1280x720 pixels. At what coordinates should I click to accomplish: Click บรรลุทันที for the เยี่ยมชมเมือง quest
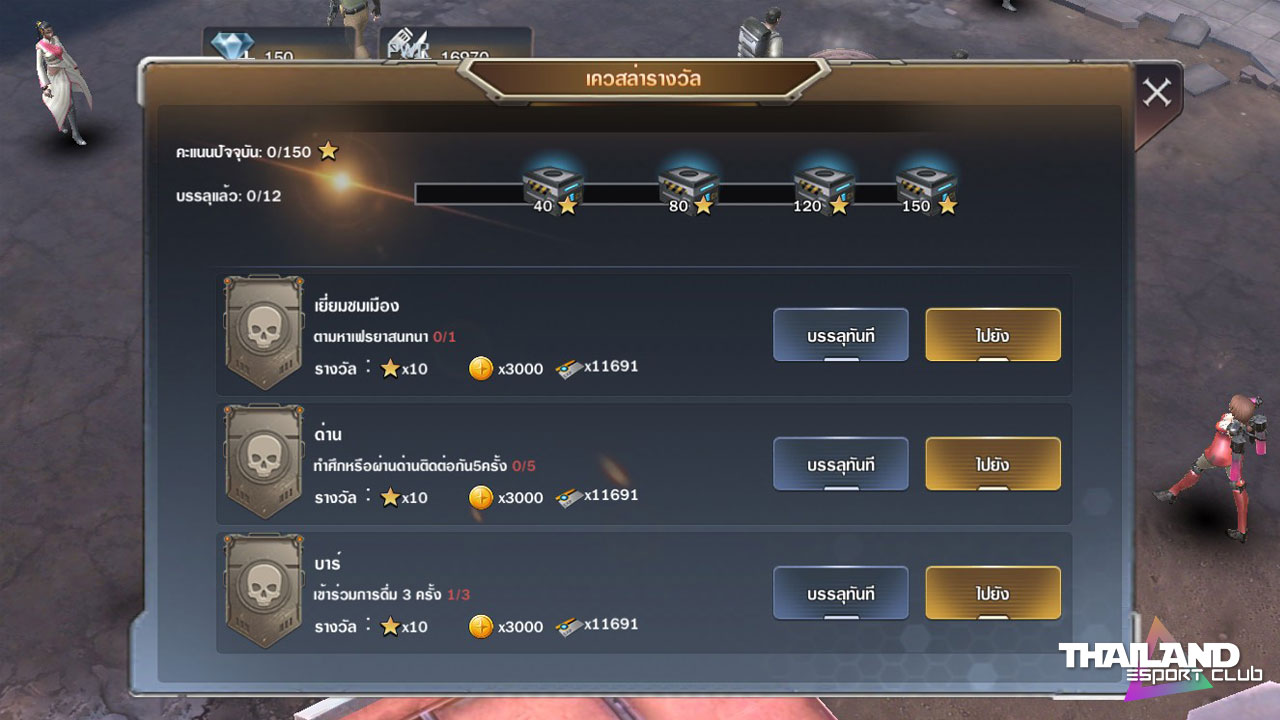841,335
